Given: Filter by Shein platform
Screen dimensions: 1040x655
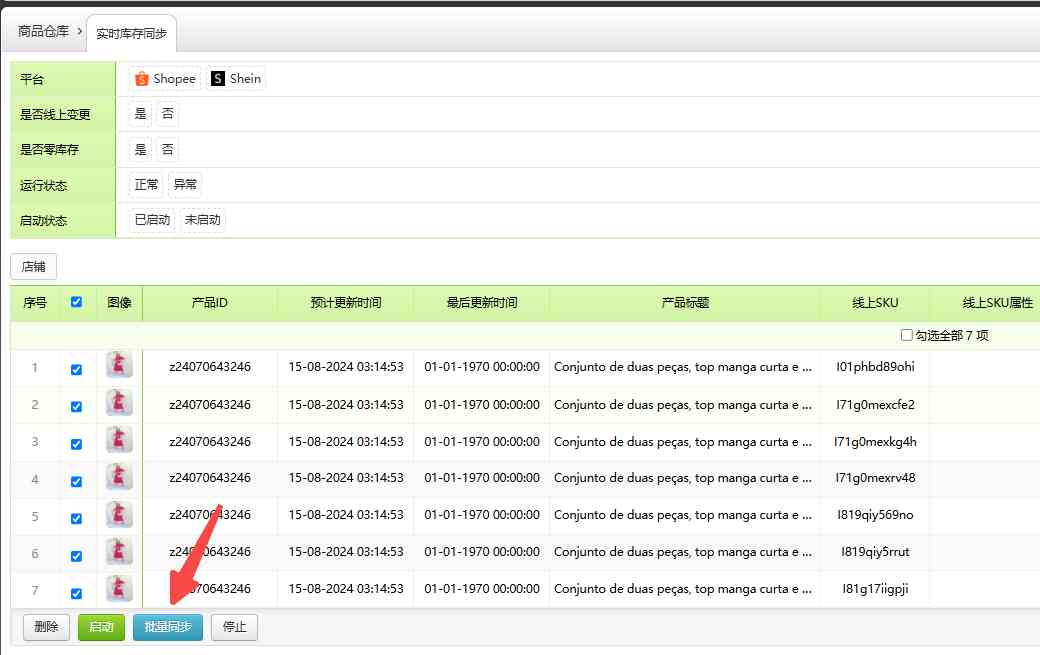Looking at the screenshot, I should coord(236,79).
